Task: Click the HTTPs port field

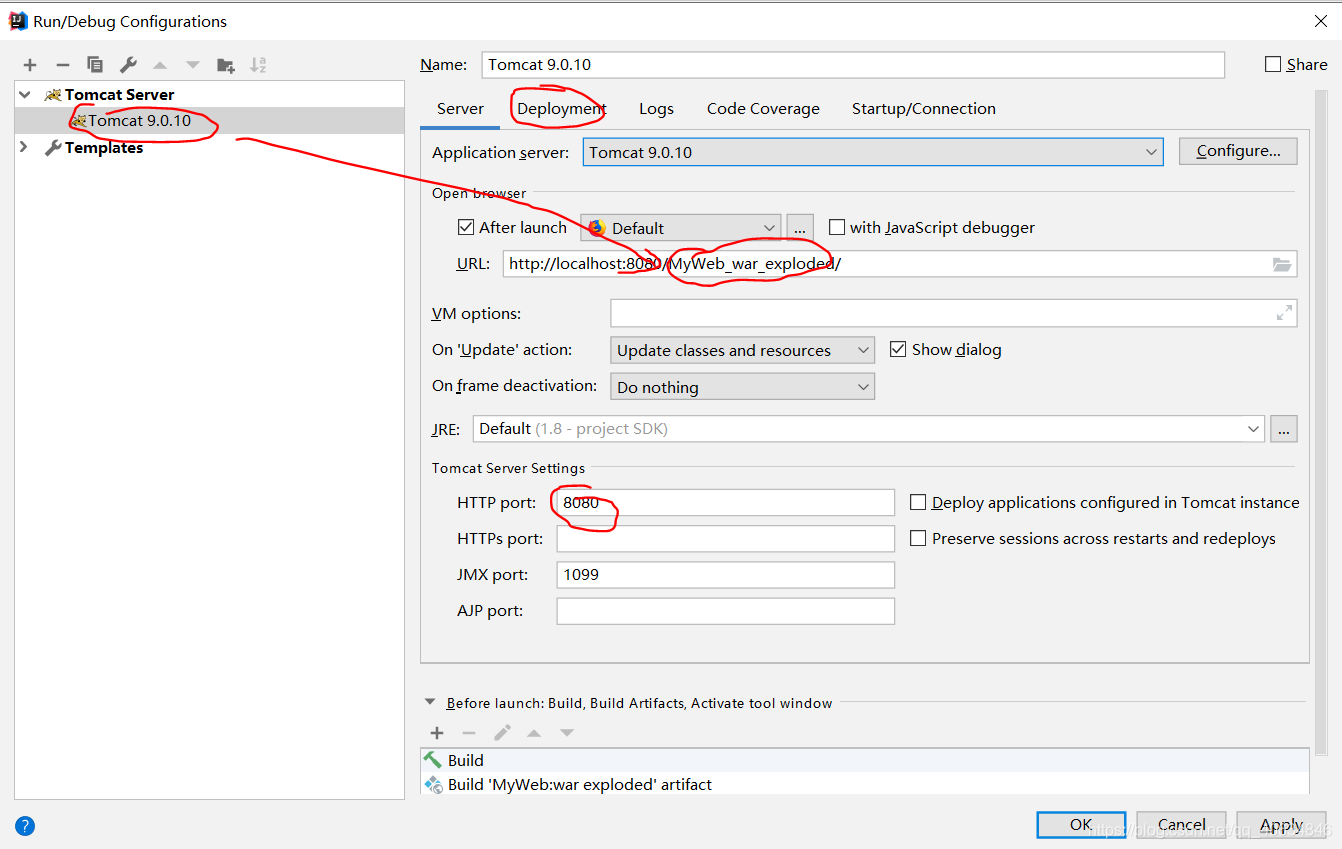Action: coord(726,538)
